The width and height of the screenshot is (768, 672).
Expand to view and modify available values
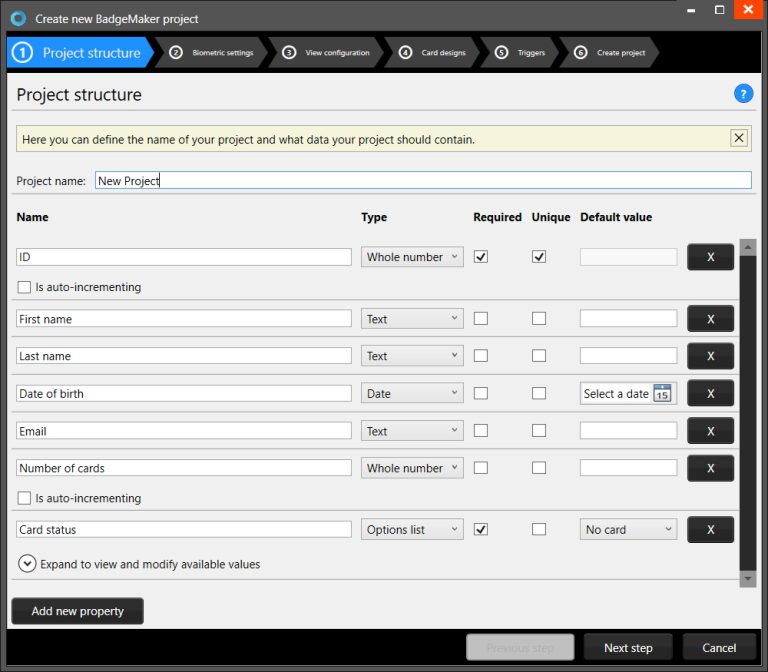(x=27, y=564)
